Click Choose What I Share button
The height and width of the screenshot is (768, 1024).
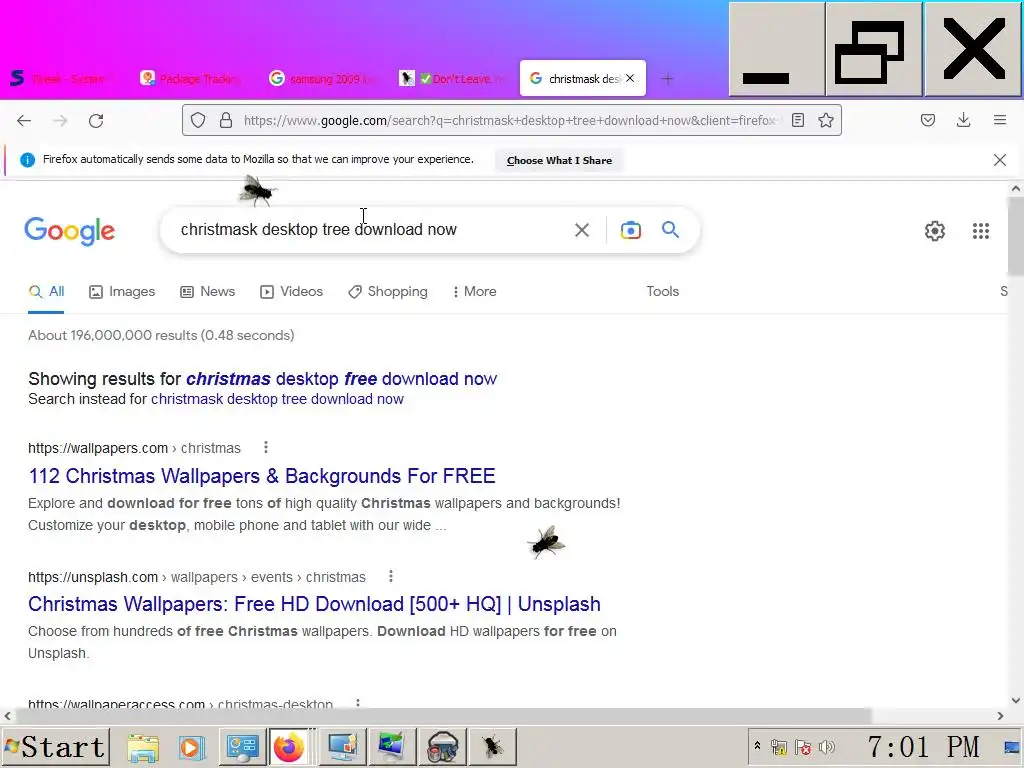pyautogui.click(x=560, y=161)
